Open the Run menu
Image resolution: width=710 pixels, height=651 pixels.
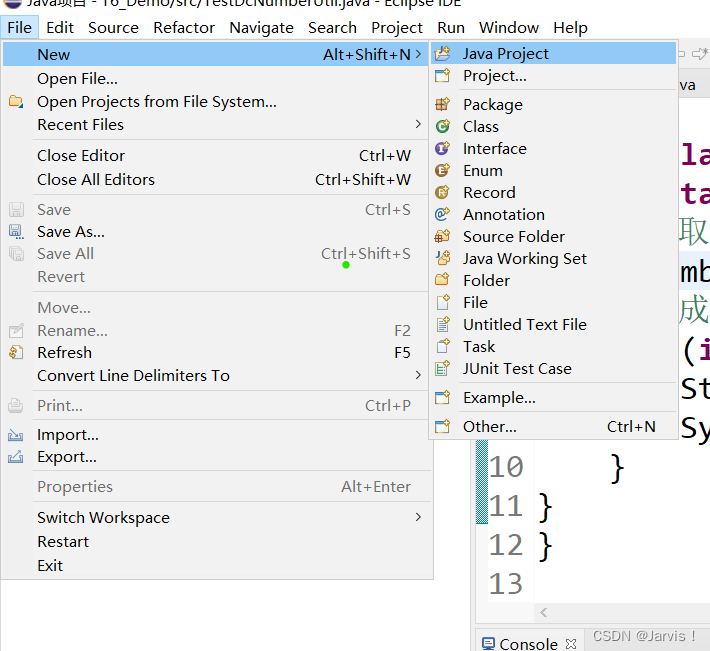[451, 28]
